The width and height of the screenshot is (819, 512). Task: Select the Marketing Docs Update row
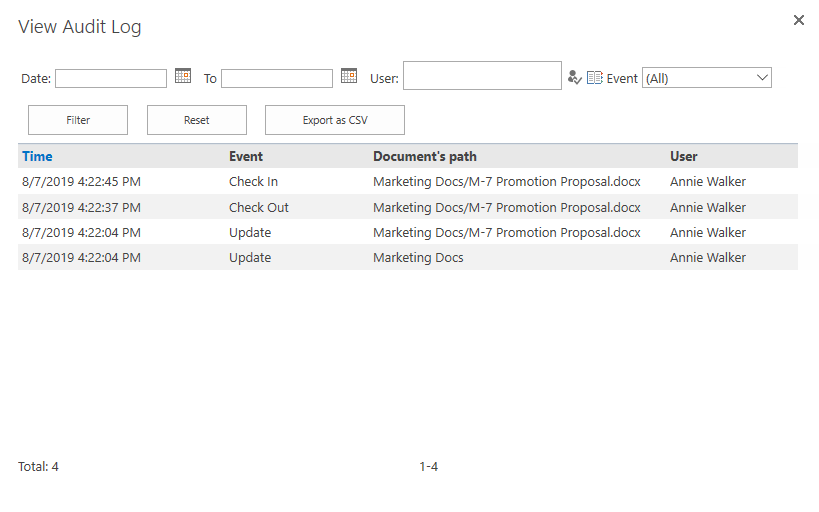(408, 258)
